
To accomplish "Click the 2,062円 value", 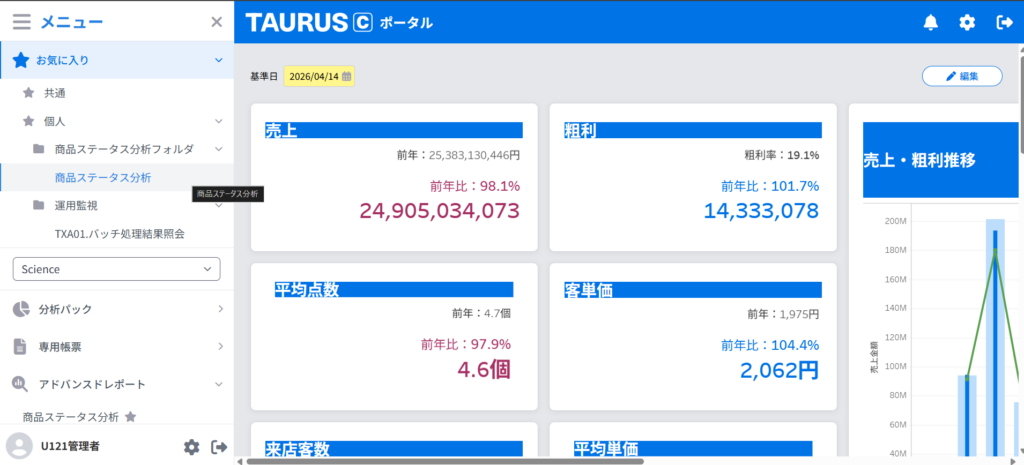I will coord(780,370).
